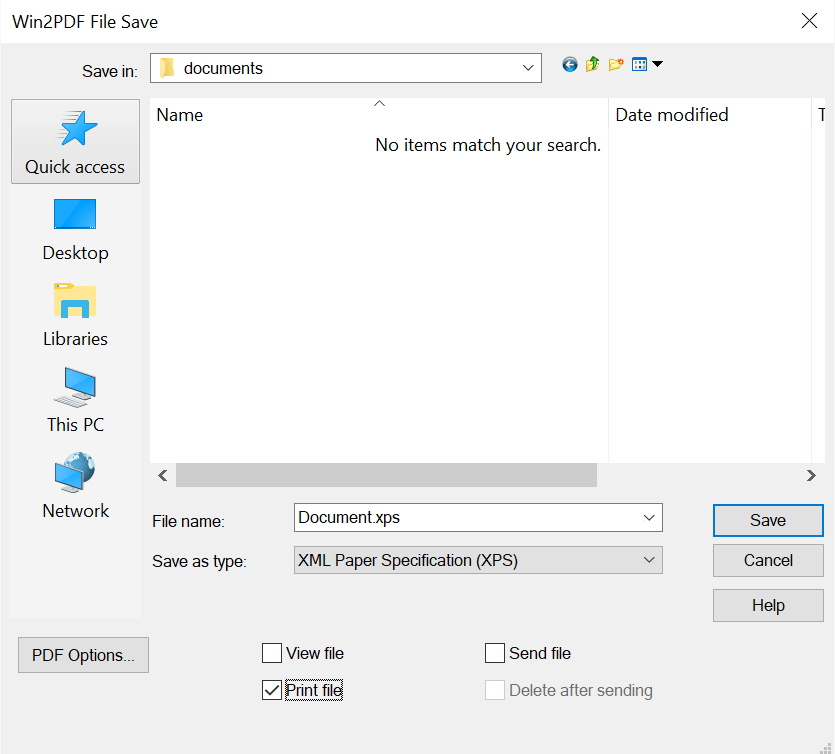Open the Save as type dropdown
The height and width of the screenshot is (754, 835).
pyautogui.click(x=649, y=560)
